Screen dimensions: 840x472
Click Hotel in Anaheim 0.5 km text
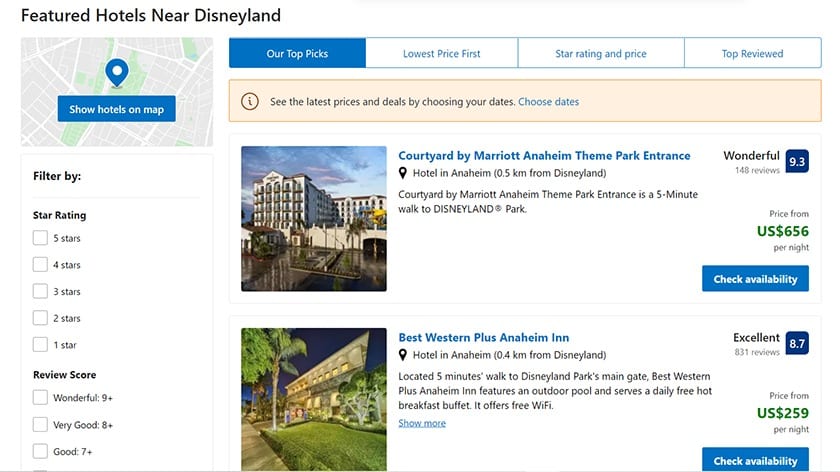509,173
